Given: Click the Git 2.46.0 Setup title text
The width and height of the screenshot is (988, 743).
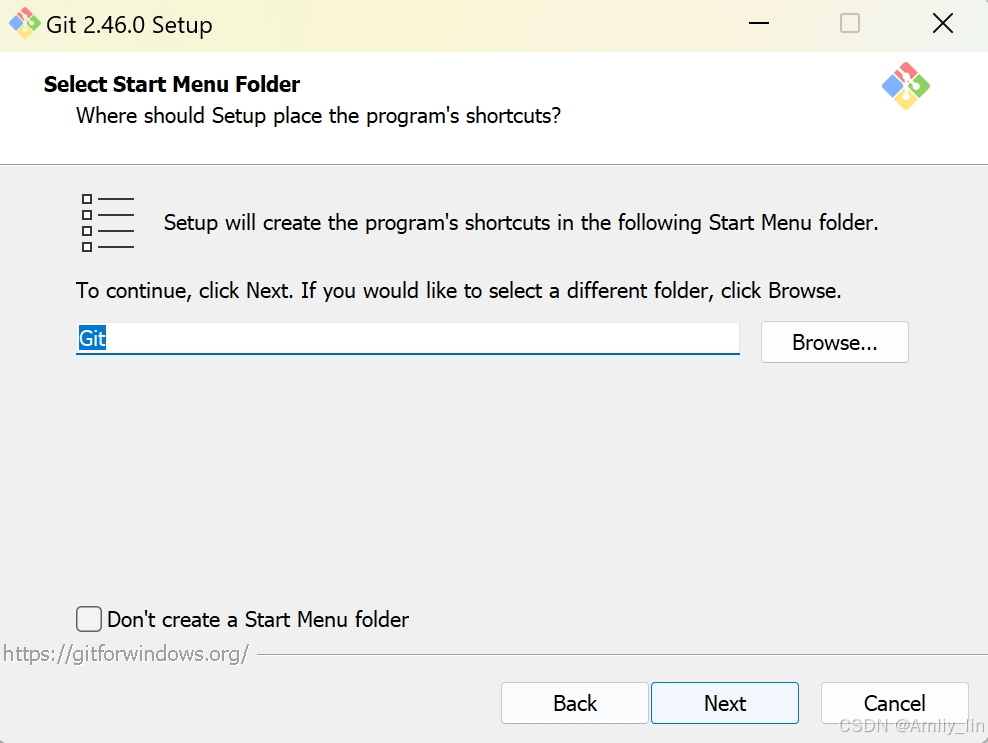Looking at the screenshot, I should click(129, 25).
